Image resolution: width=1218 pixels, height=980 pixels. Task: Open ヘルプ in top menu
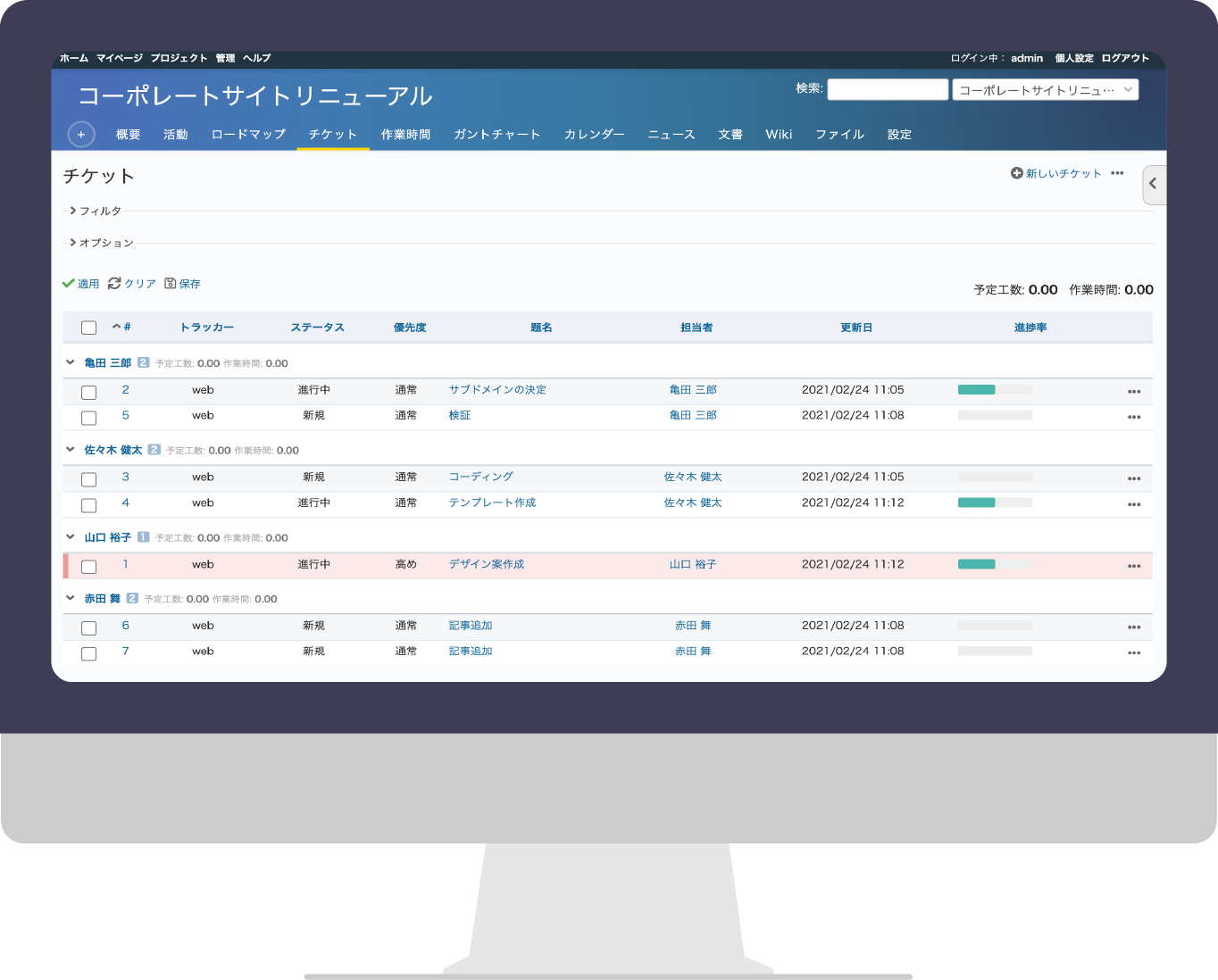coord(256,58)
